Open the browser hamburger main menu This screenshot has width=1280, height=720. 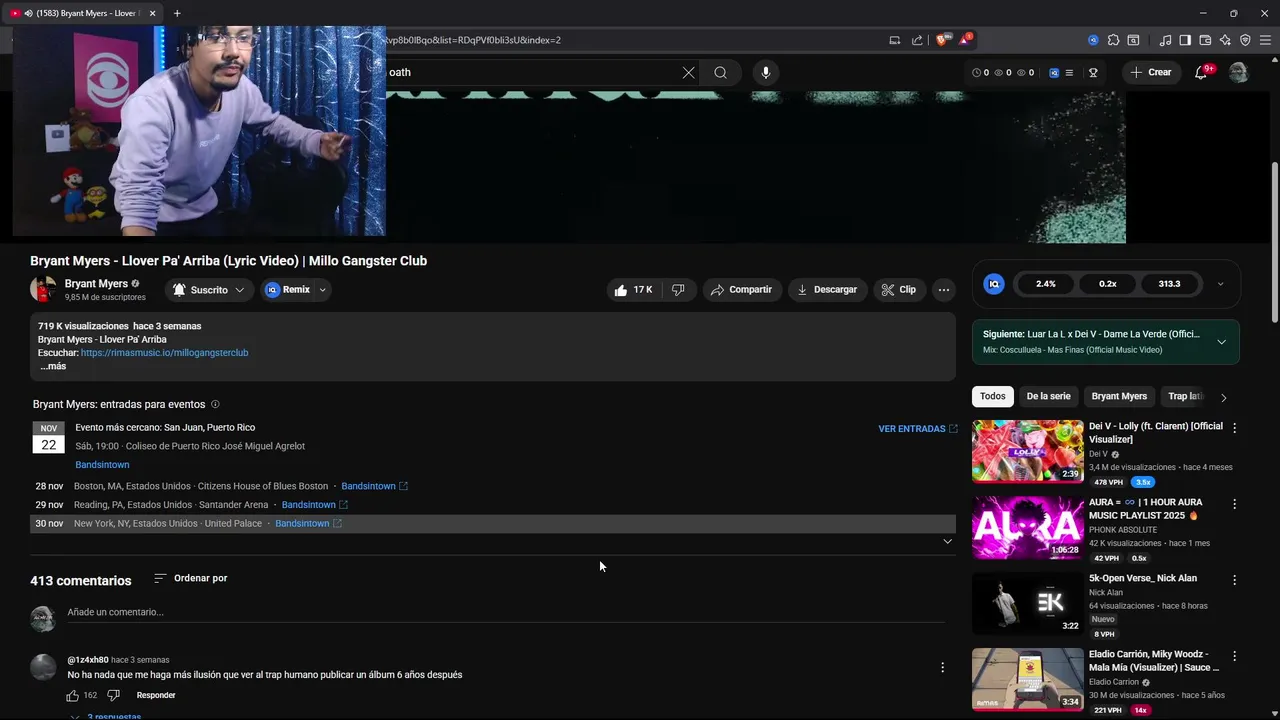pos(1265,40)
